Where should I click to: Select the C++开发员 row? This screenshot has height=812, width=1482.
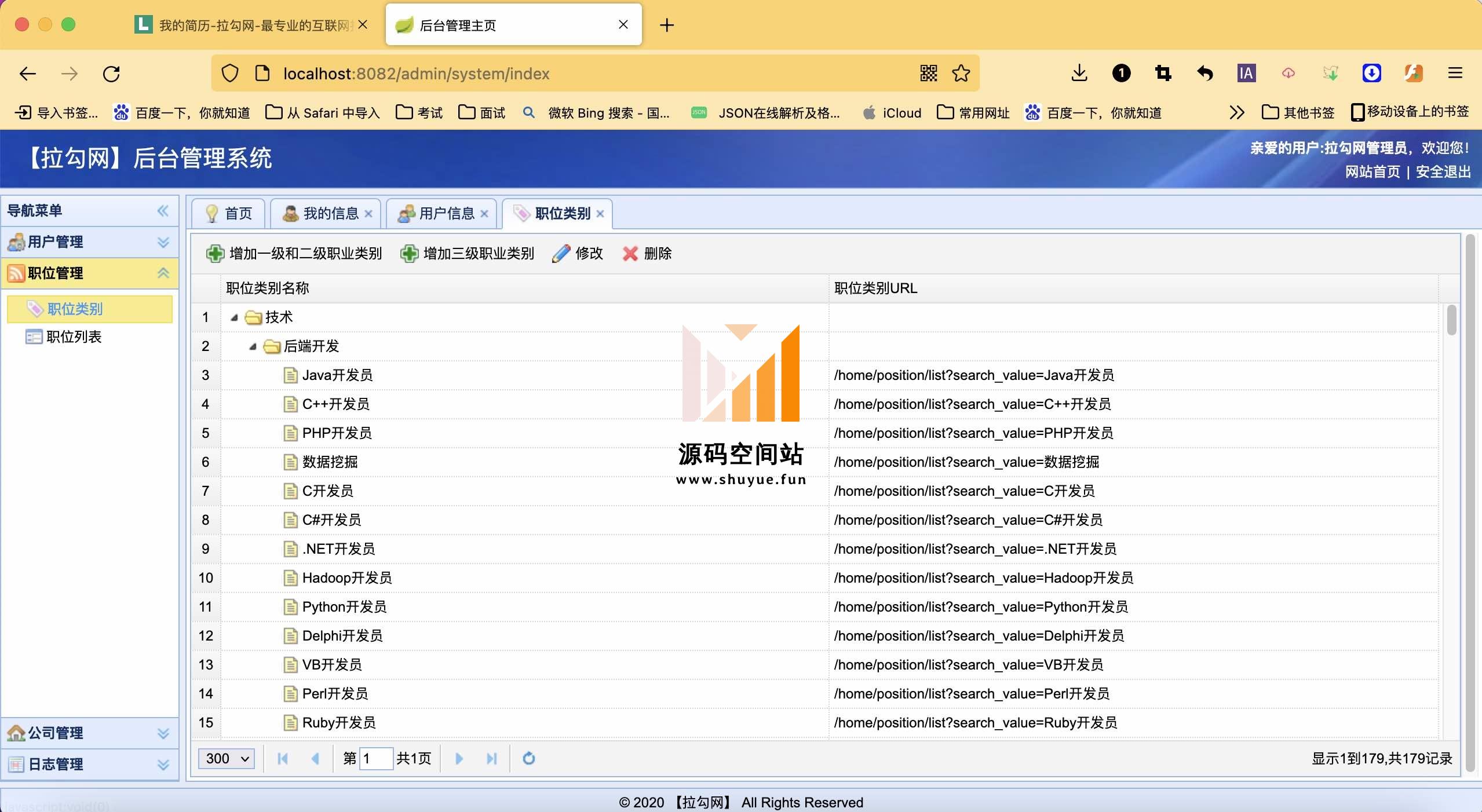(x=815, y=404)
